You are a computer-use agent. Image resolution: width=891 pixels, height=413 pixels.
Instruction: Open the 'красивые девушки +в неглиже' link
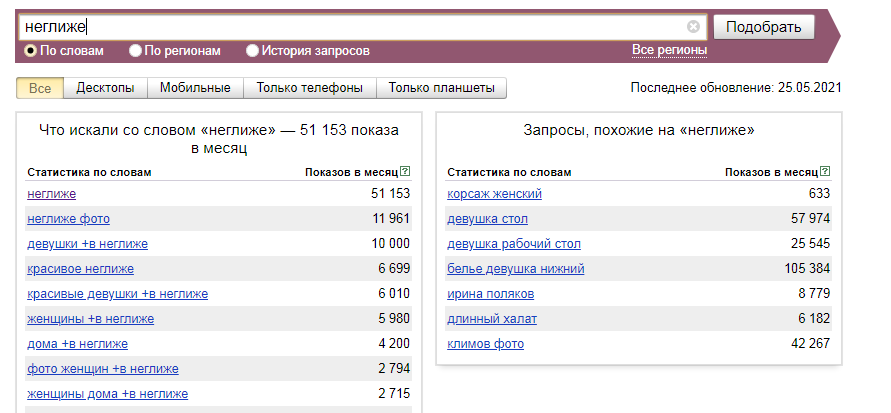point(117,294)
